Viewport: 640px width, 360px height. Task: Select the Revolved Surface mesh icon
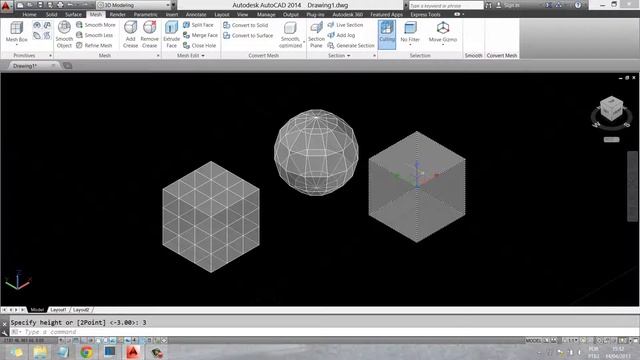(x=37, y=25)
